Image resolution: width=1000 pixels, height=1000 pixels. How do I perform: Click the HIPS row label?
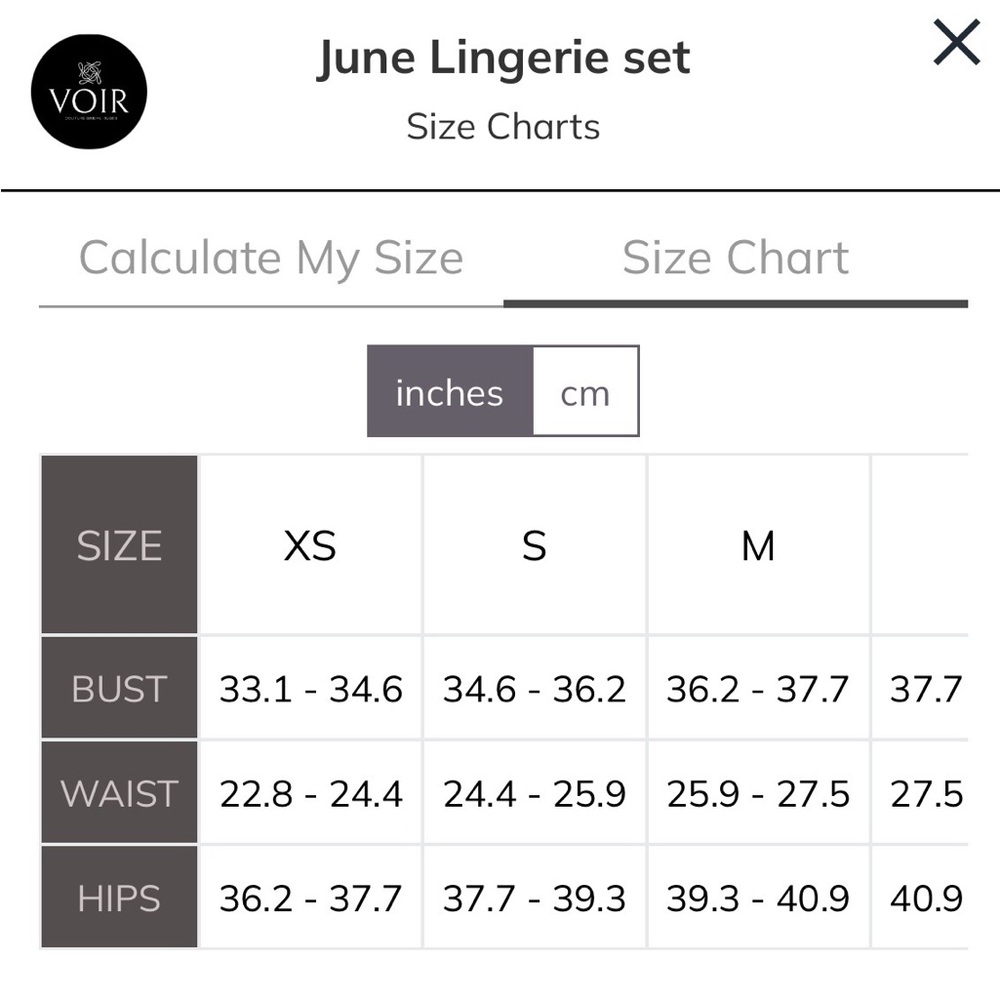[119, 897]
